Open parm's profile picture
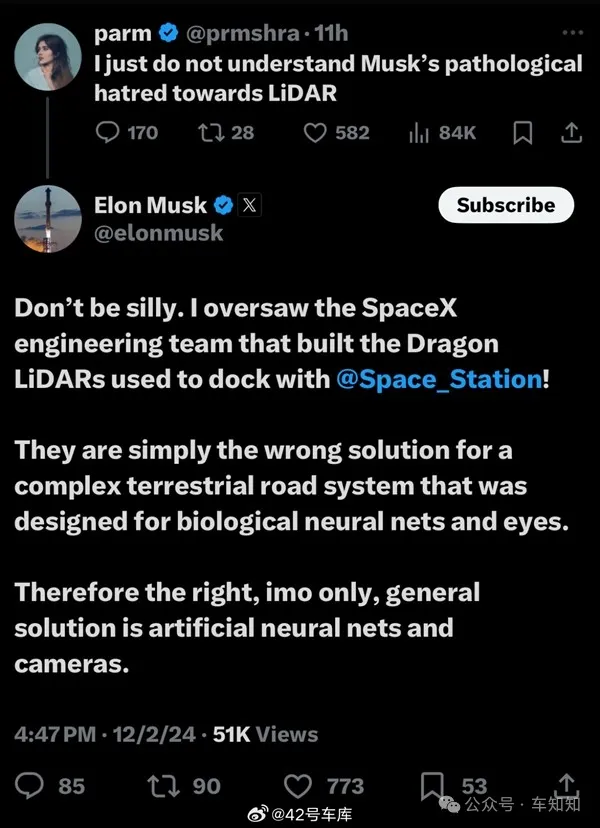 47,56
